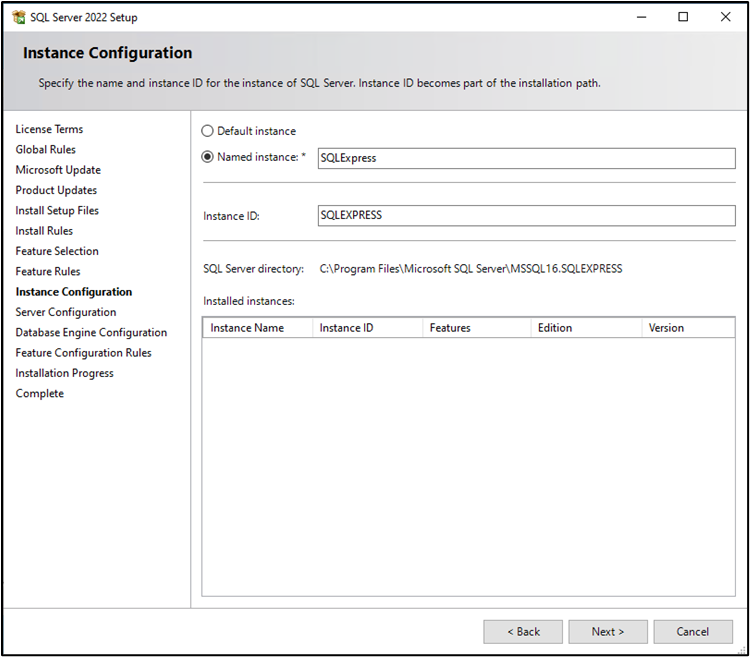Click the Instance ID text field

click(x=526, y=216)
